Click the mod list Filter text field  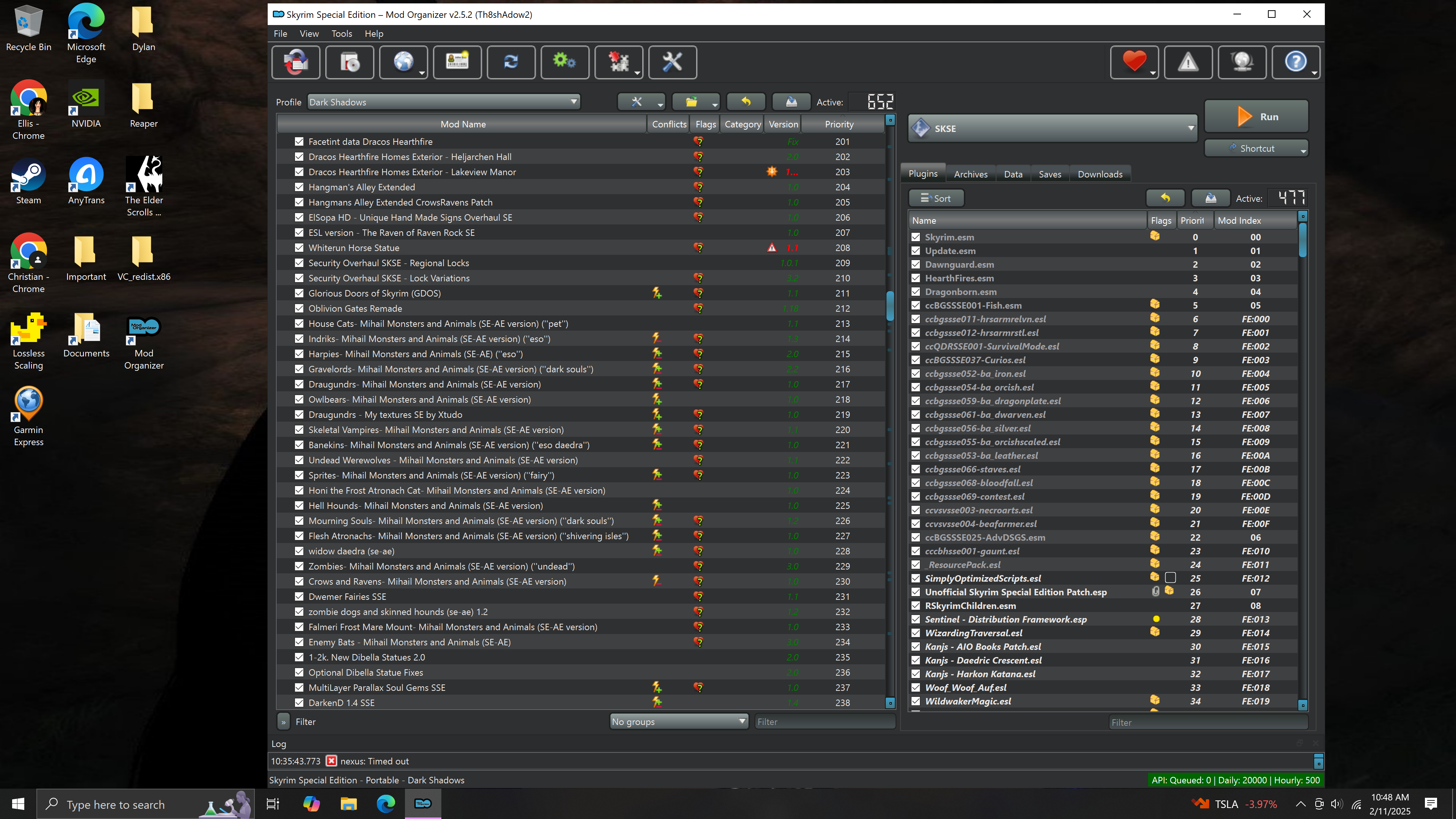click(x=825, y=721)
